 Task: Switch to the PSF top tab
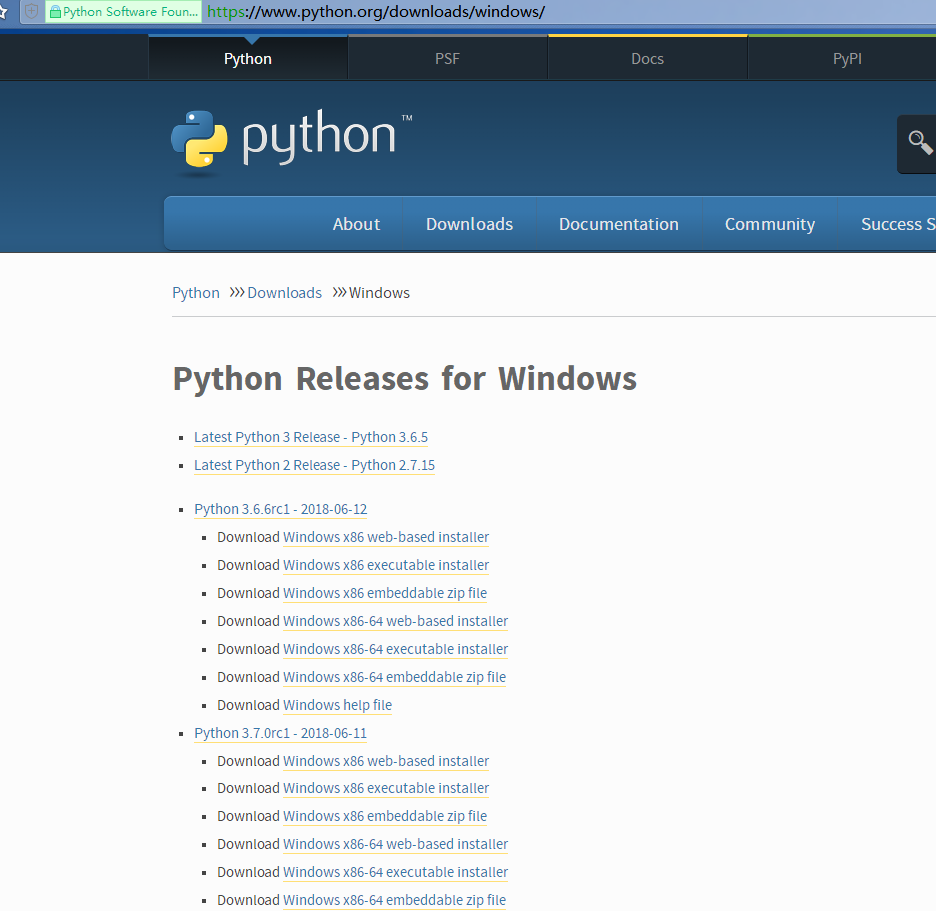click(x=447, y=59)
